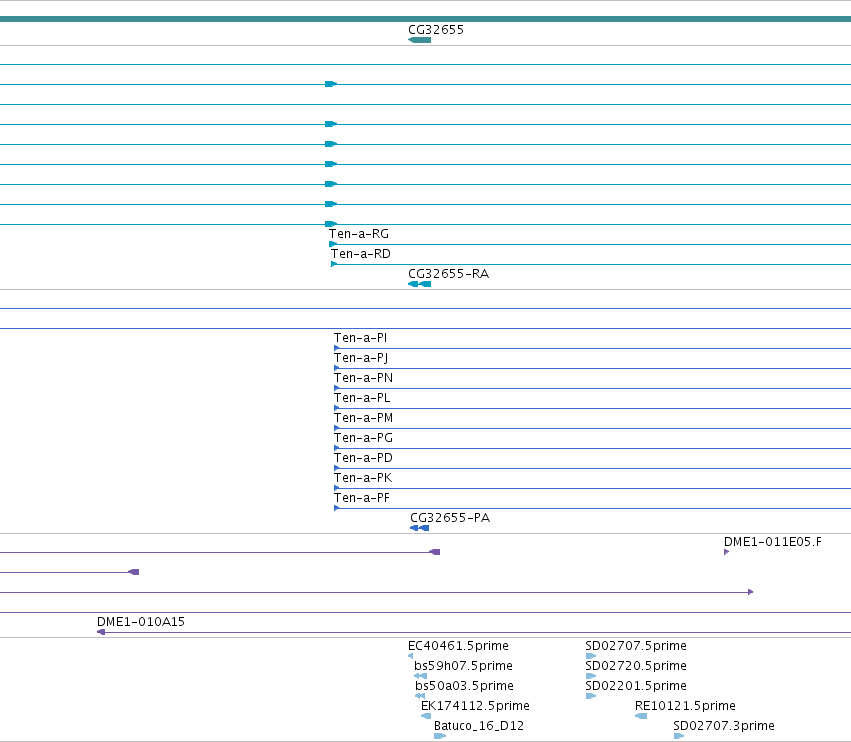Click the RE10121.5prime label
This screenshot has height=742, width=851.
[x=685, y=706]
